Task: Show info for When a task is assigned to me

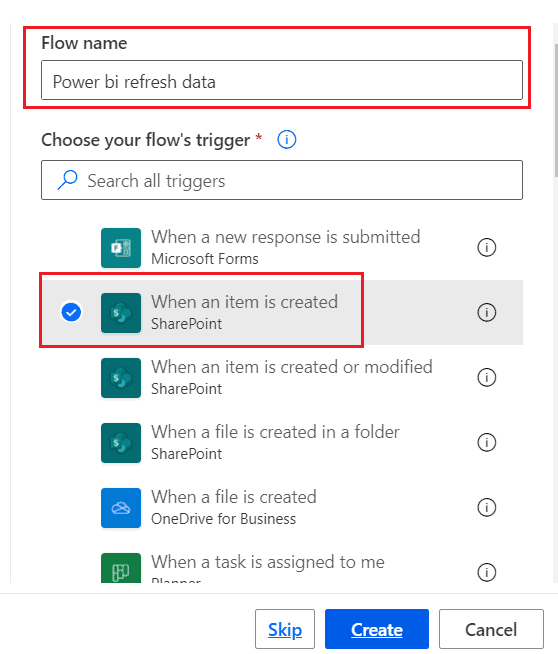Action: coord(487,572)
